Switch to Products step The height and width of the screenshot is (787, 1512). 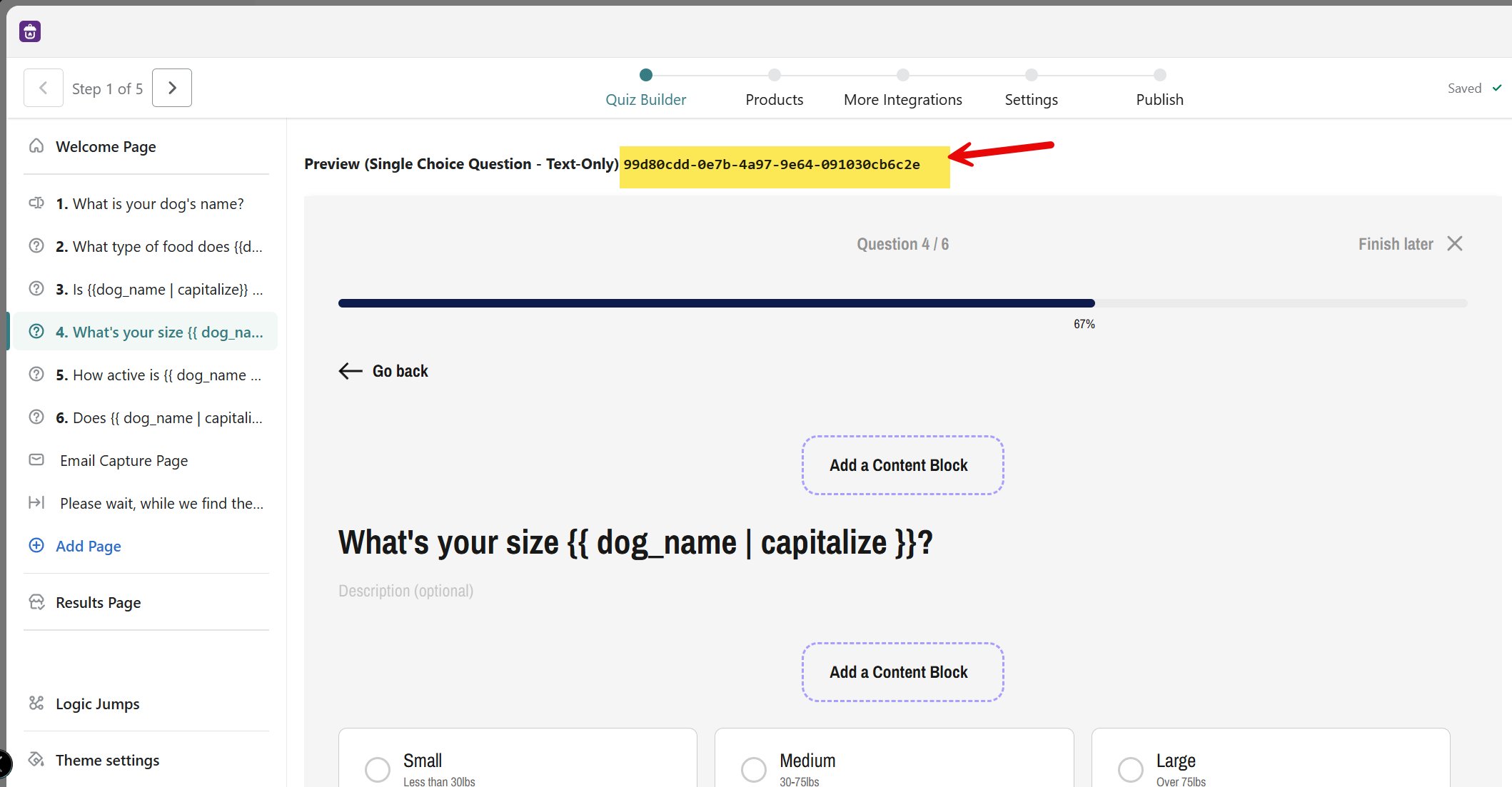[x=775, y=100]
